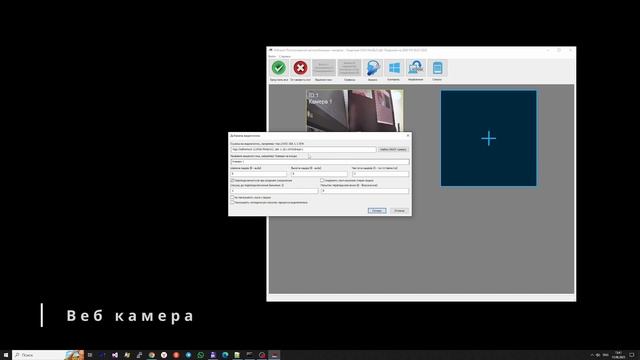This screenshot has height=360, width=640.
Task: Click the green checkmark toolbar icon
Action: pos(279,68)
